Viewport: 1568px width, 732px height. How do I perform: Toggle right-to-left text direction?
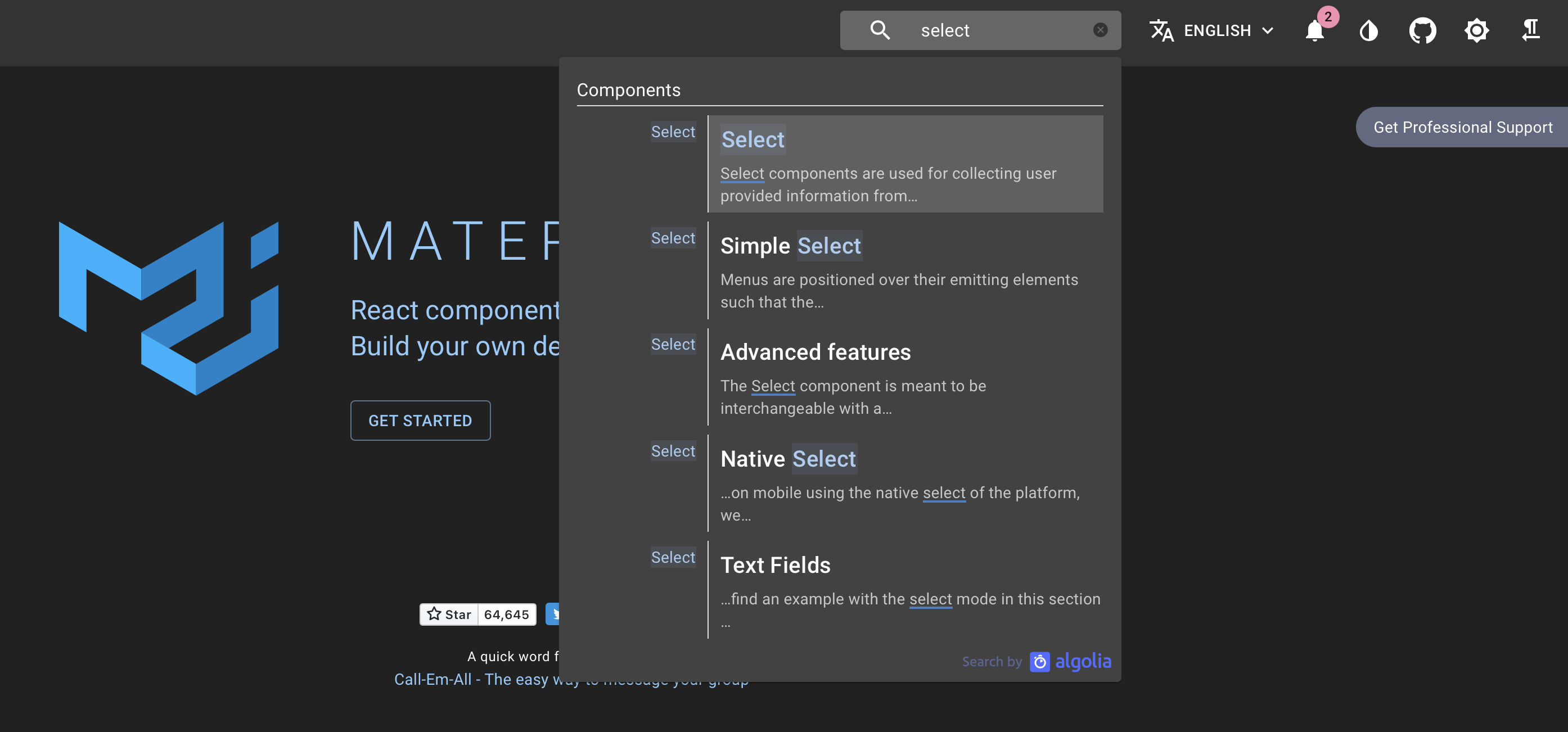tap(1531, 30)
